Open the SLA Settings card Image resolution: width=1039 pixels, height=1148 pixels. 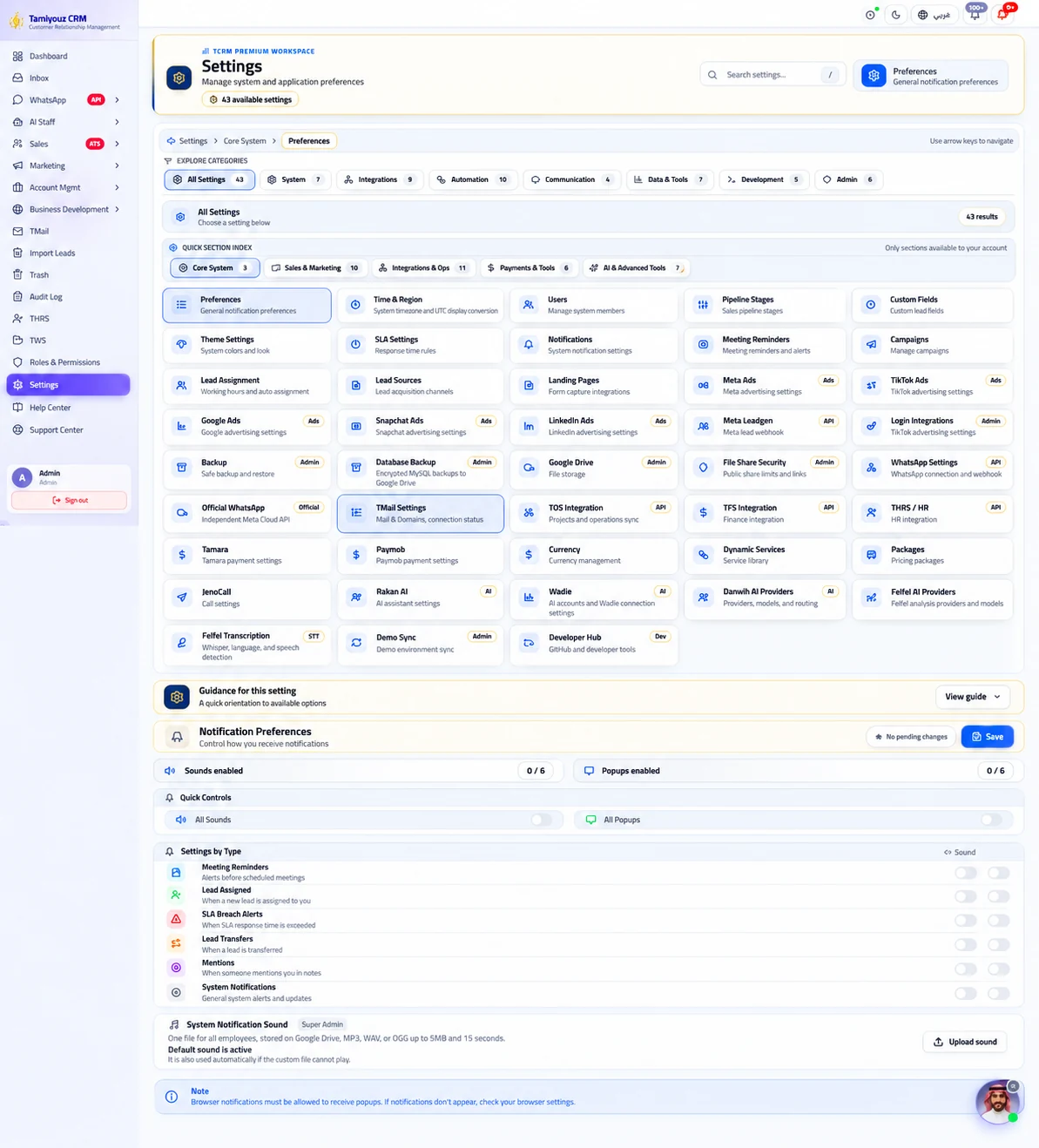[420, 345]
